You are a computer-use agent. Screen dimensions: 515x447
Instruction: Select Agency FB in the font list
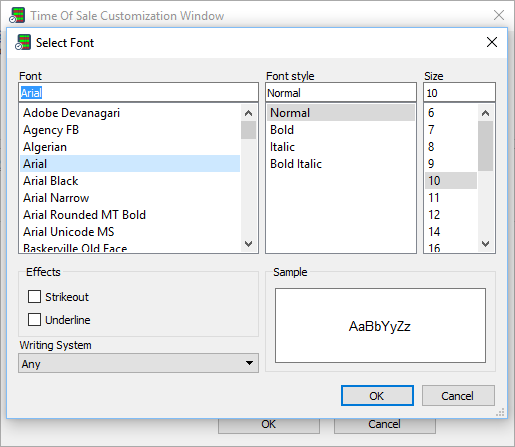coord(130,130)
